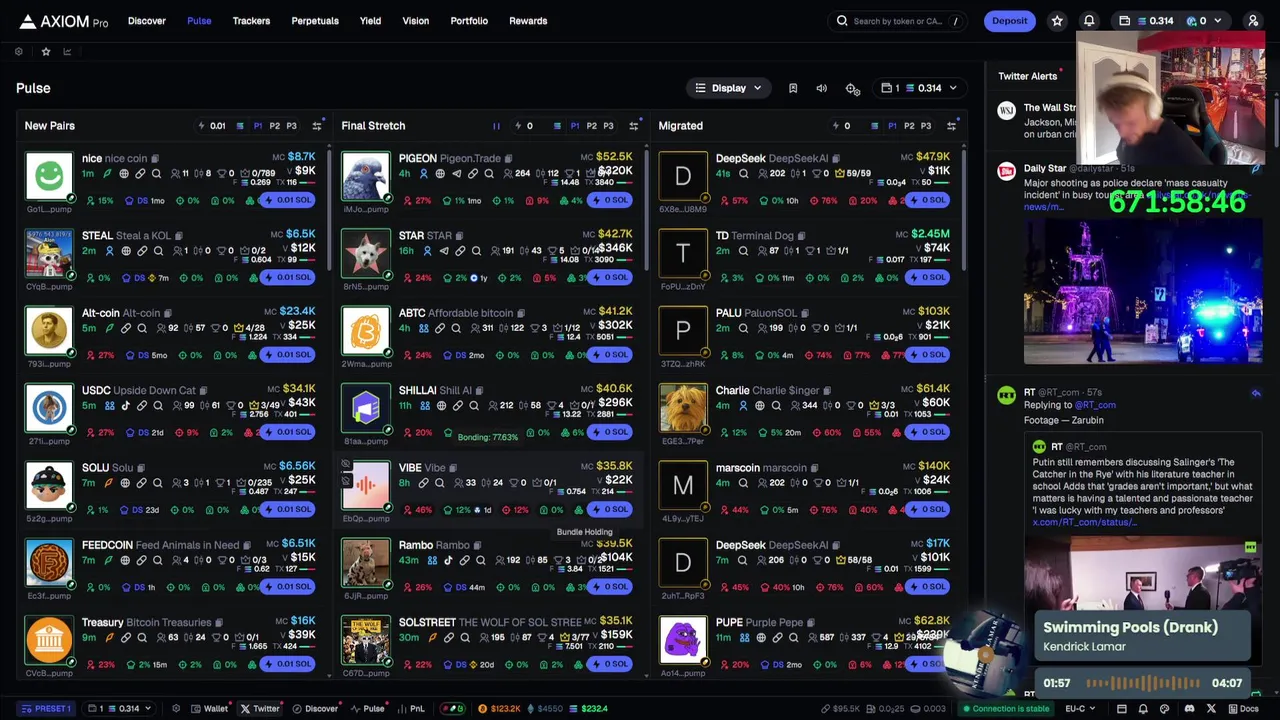Click the Deposit button
The image size is (1280, 720).
pyautogui.click(x=1009, y=21)
